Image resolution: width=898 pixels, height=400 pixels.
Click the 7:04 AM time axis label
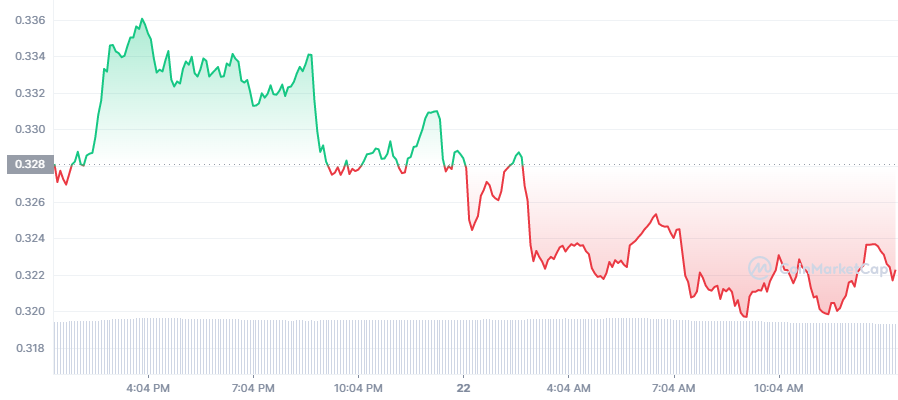(672, 389)
